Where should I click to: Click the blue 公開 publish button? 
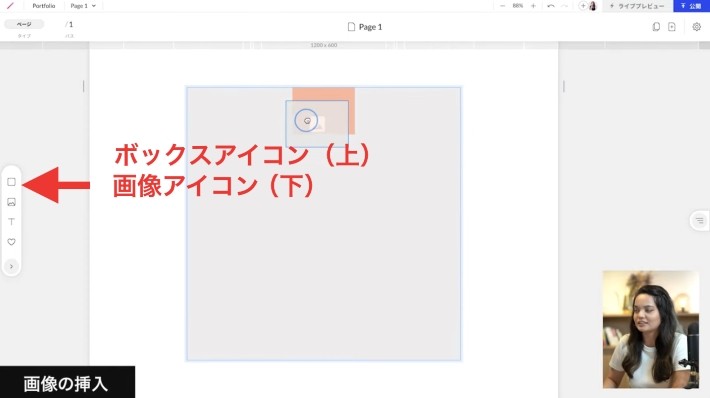coord(691,6)
